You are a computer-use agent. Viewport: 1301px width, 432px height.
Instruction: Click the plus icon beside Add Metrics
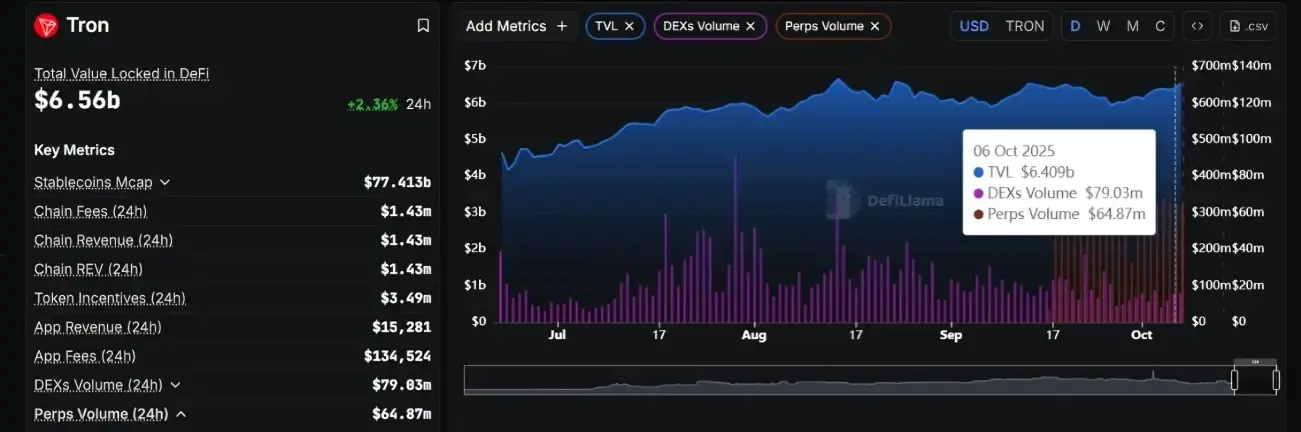562,26
